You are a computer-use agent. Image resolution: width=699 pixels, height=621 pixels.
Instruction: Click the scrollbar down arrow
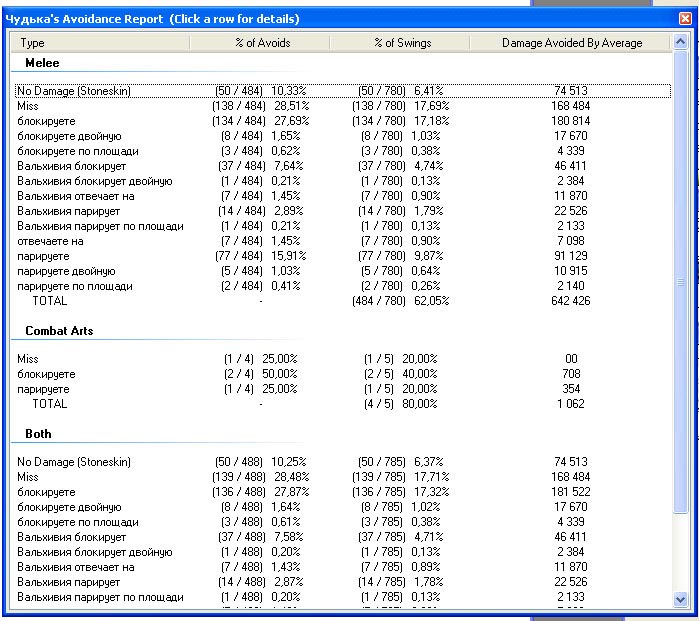[680, 599]
